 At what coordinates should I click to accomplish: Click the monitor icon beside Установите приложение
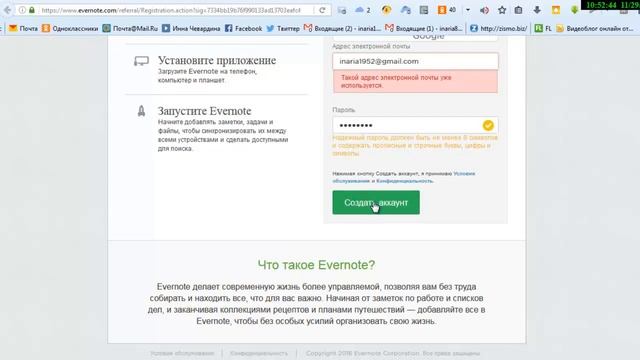click(x=141, y=61)
